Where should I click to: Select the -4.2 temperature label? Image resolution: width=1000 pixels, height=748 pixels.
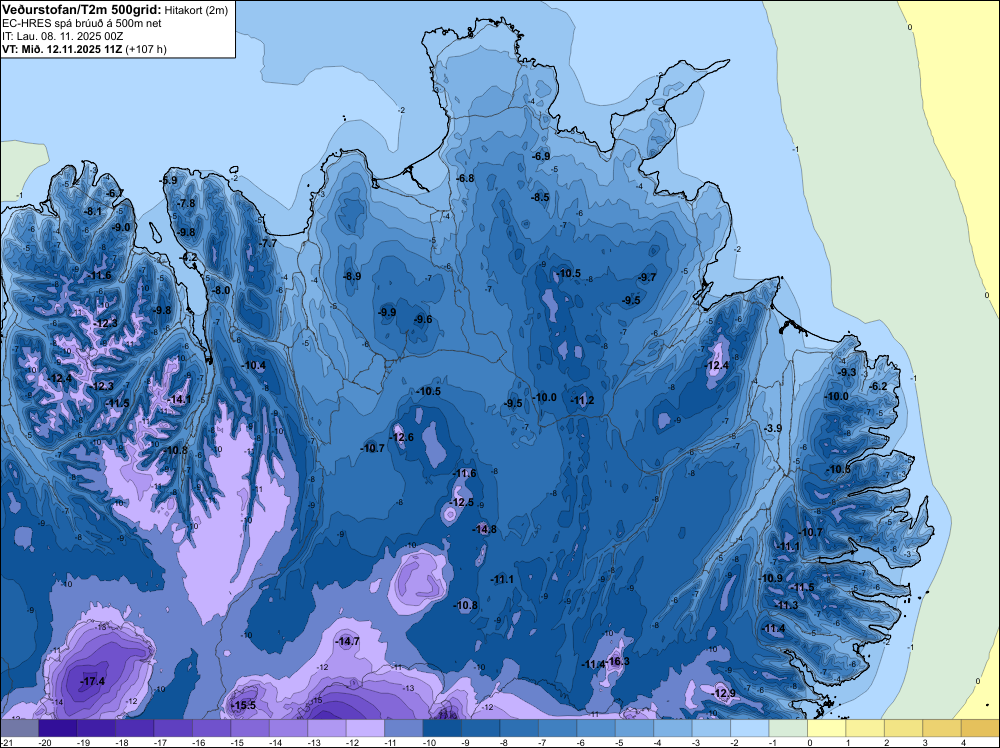(189, 258)
